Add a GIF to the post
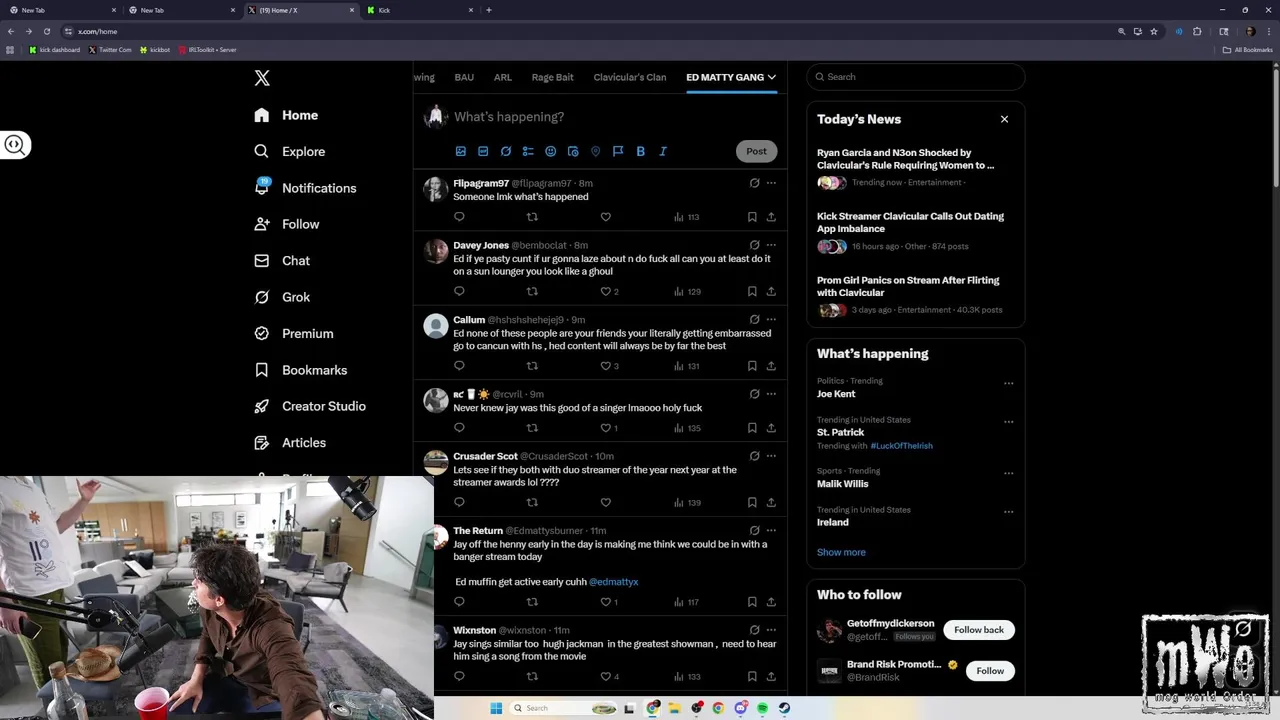The height and width of the screenshot is (720, 1280). (x=483, y=151)
